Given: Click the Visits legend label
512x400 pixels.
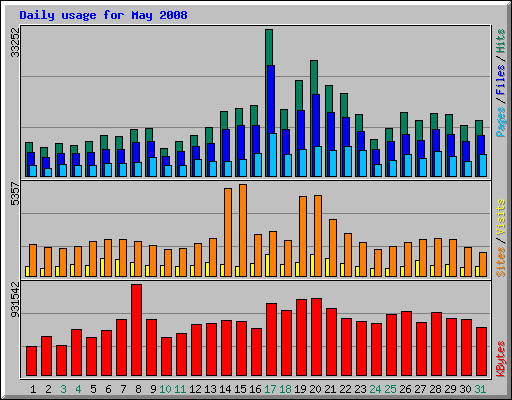Looking at the screenshot, I should point(501,217).
